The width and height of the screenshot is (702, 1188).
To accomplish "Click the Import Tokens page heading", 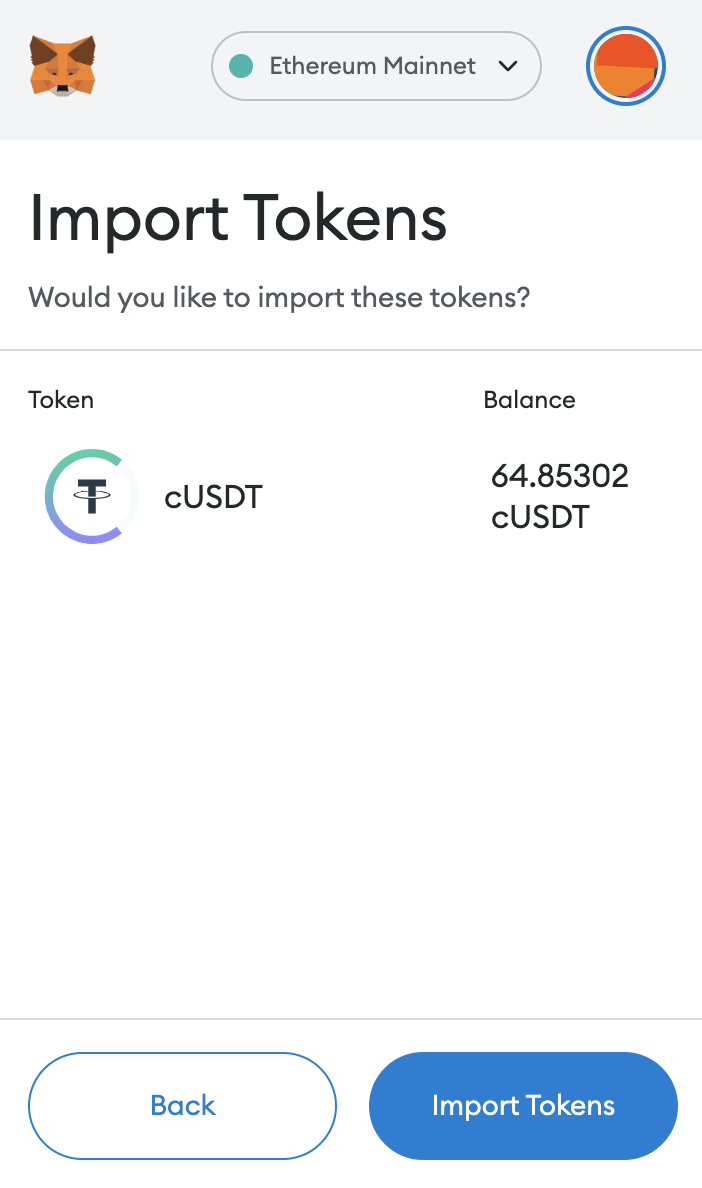I will point(238,218).
